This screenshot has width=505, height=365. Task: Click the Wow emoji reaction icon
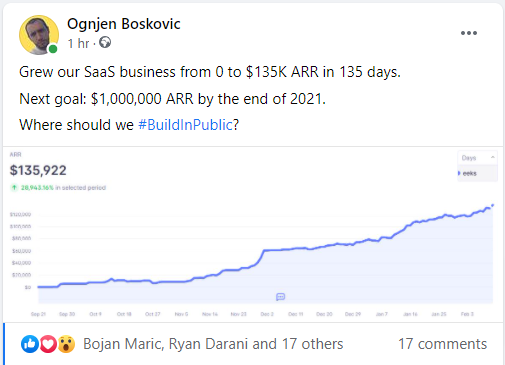pyautogui.click(x=66, y=344)
